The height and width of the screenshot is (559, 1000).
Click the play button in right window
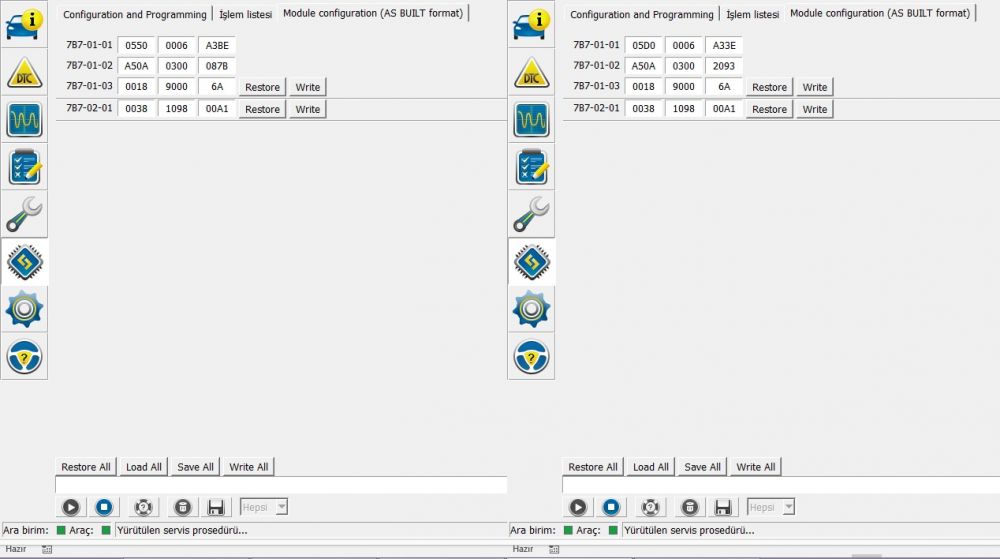click(578, 507)
